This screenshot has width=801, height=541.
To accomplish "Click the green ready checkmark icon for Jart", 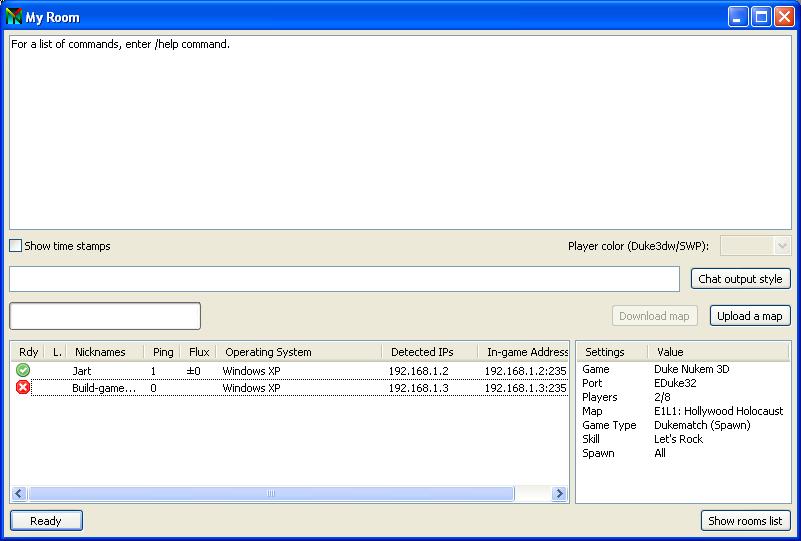I will [23, 371].
